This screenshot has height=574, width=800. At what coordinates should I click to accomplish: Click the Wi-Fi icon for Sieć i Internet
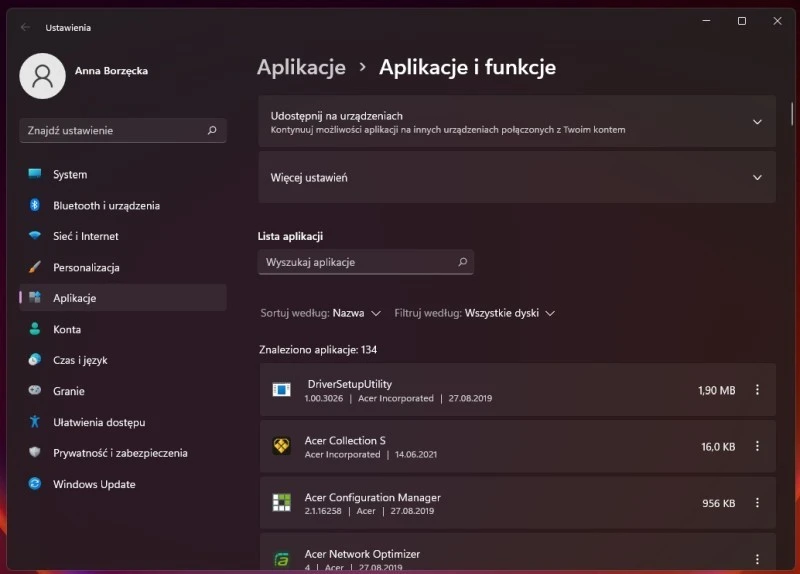point(35,235)
